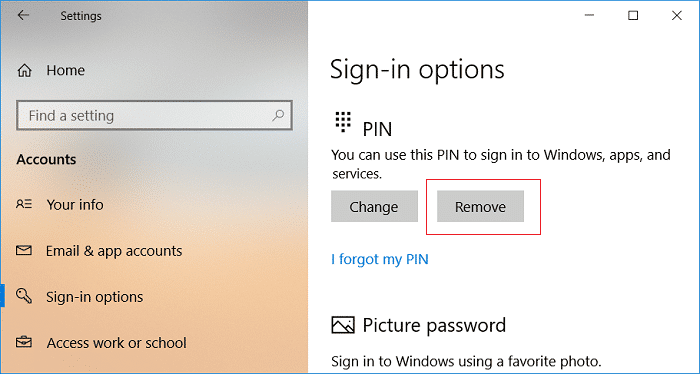Click the back arrow icon
700x374 pixels.
[23, 15]
